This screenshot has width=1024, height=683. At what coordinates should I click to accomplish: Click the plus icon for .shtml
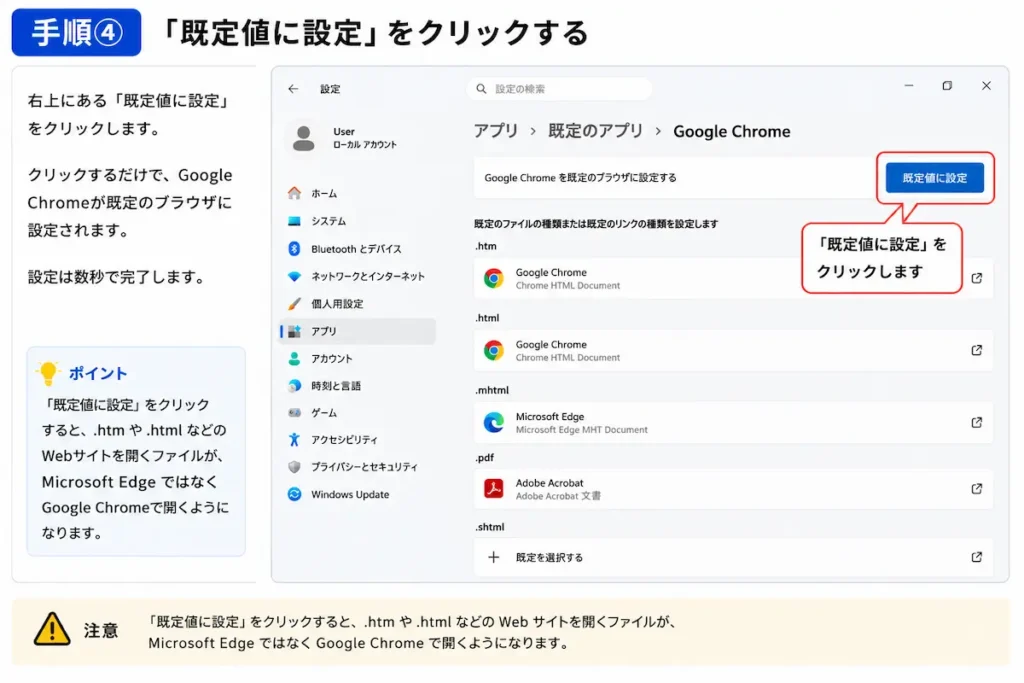coord(494,557)
